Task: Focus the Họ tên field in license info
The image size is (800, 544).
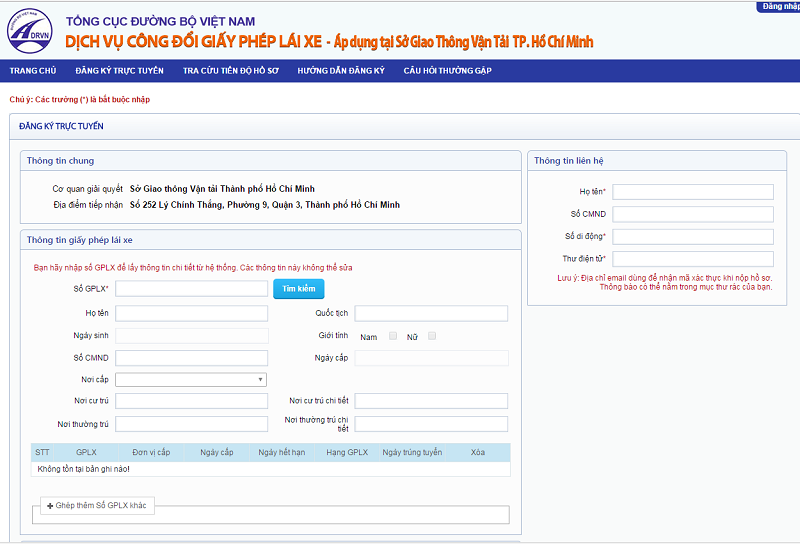Action: click(191, 313)
